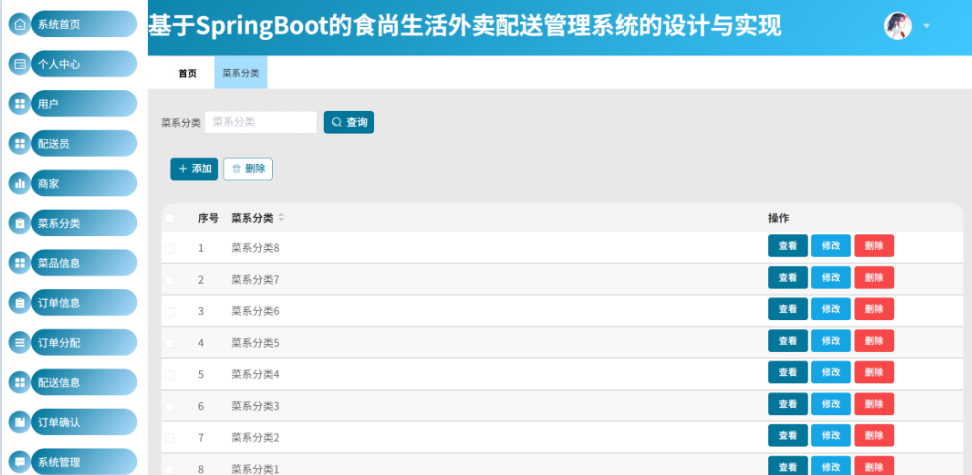
Task: Click 删除 for row 菜系分类6
Action: point(874,309)
